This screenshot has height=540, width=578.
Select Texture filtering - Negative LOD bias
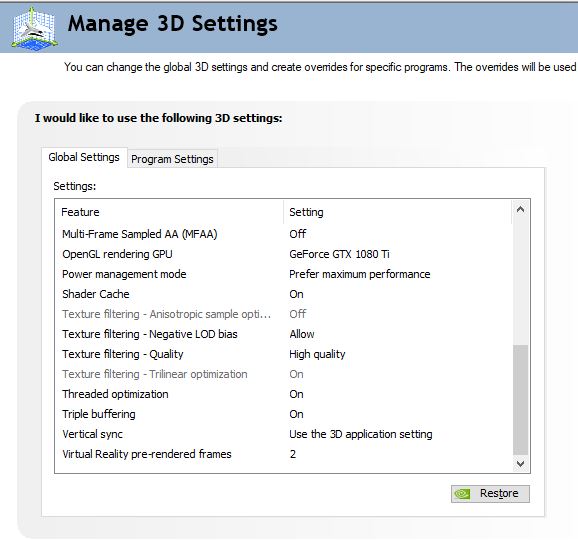coord(150,334)
